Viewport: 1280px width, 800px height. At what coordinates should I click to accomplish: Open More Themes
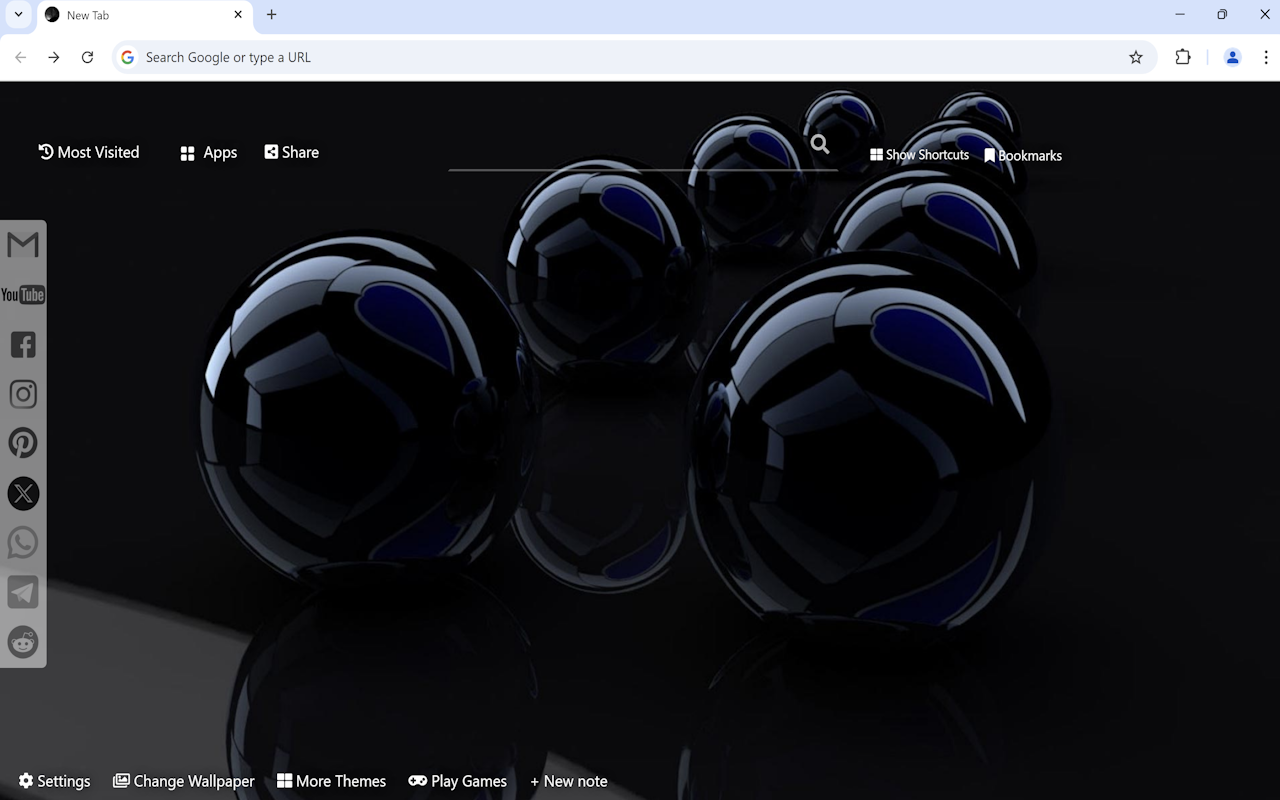pos(331,781)
